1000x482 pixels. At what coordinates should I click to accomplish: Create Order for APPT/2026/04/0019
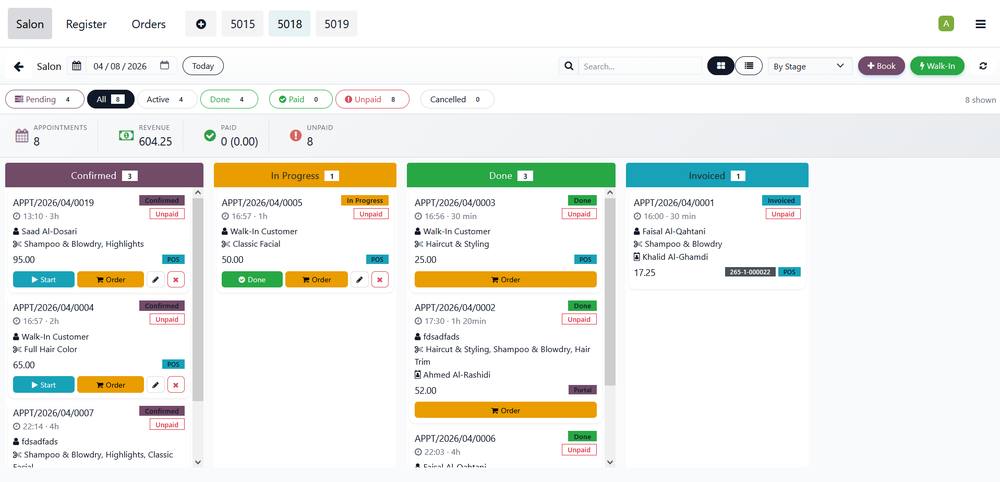[110, 279]
